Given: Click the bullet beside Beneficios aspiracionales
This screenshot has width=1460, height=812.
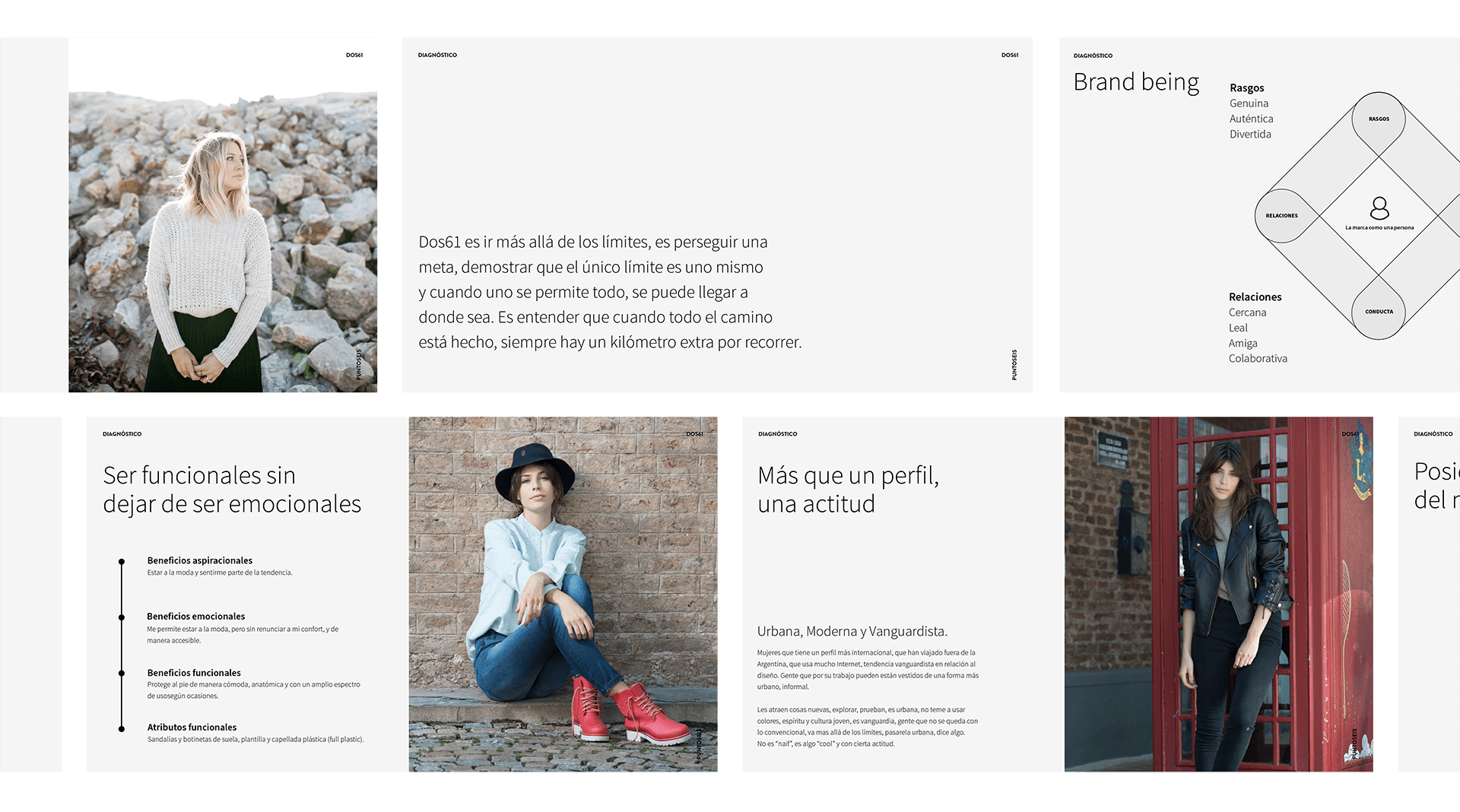Looking at the screenshot, I should coord(122,562).
